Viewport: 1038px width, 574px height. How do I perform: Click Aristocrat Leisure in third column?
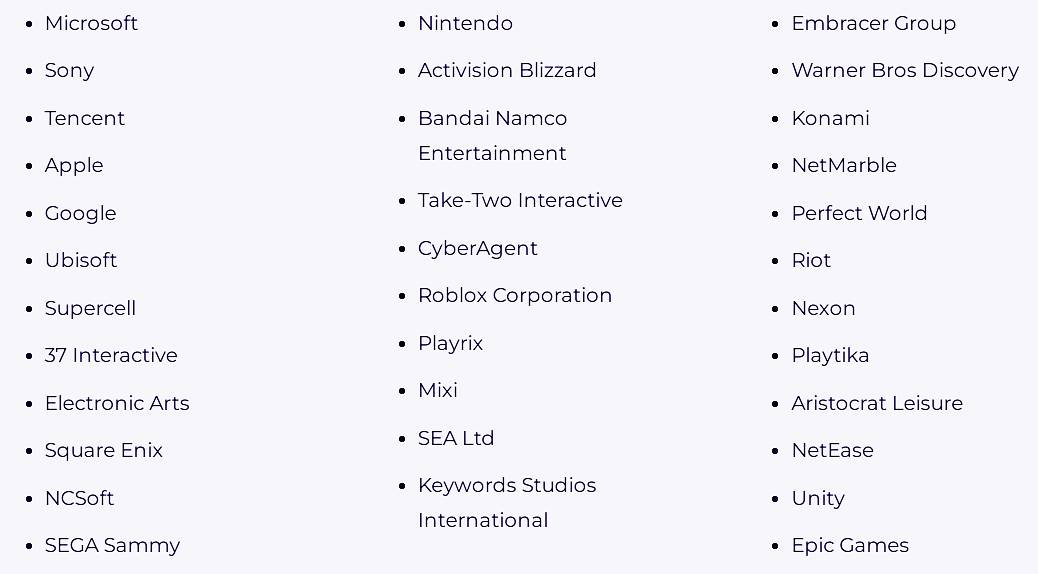(x=877, y=403)
